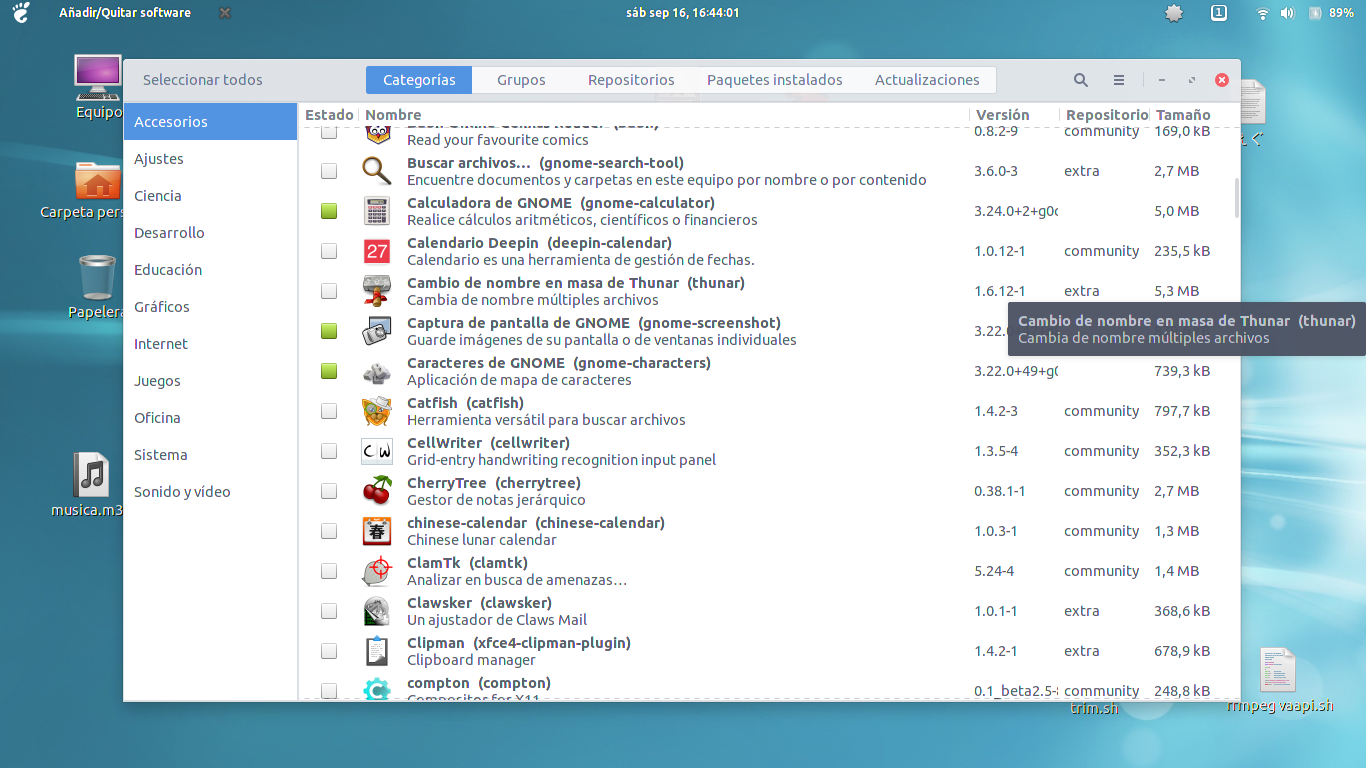Click the Thunar bulk rename icon

point(377,291)
